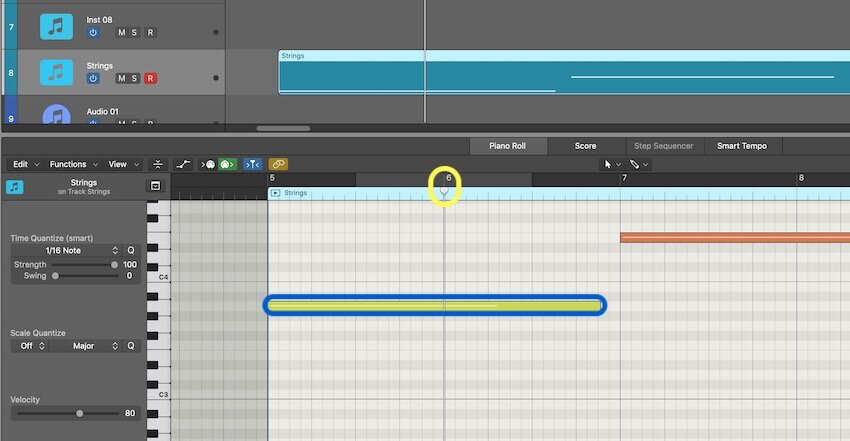The height and width of the screenshot is (441, 850).
Task: Switch to the Piano Roll tab
Action: click(x=507, y=146)
